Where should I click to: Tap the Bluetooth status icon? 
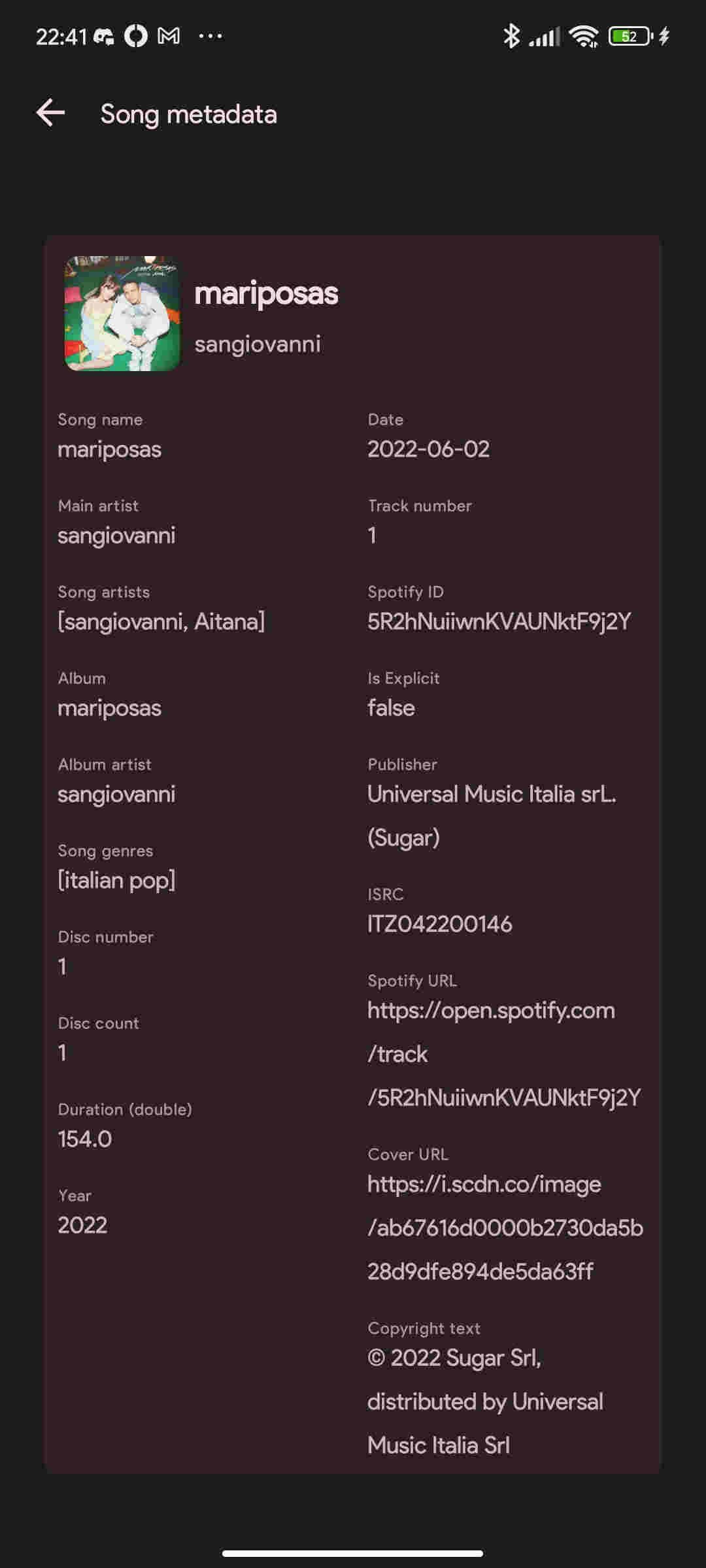[514, 36]
